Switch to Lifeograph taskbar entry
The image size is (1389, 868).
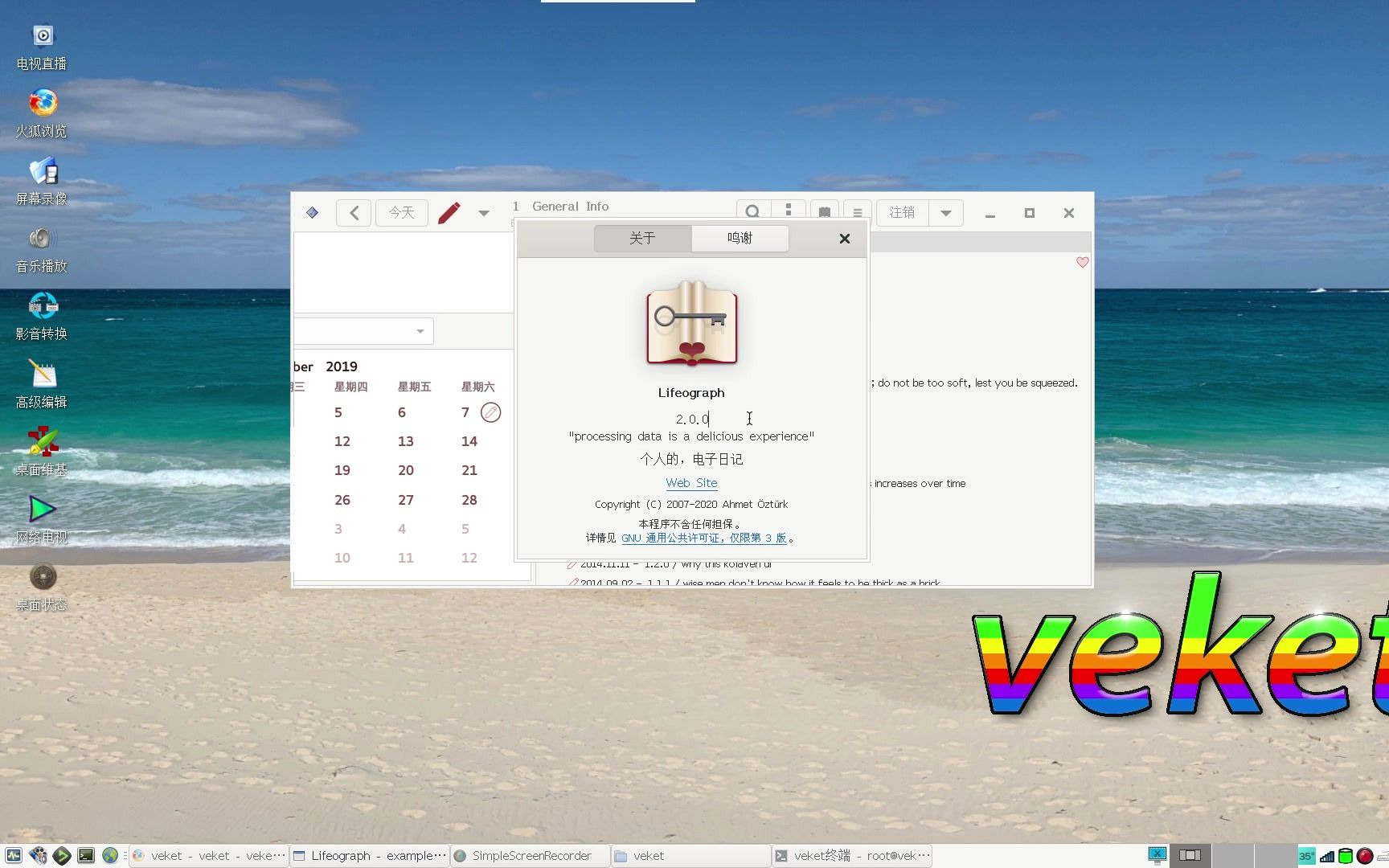(369, 856)
